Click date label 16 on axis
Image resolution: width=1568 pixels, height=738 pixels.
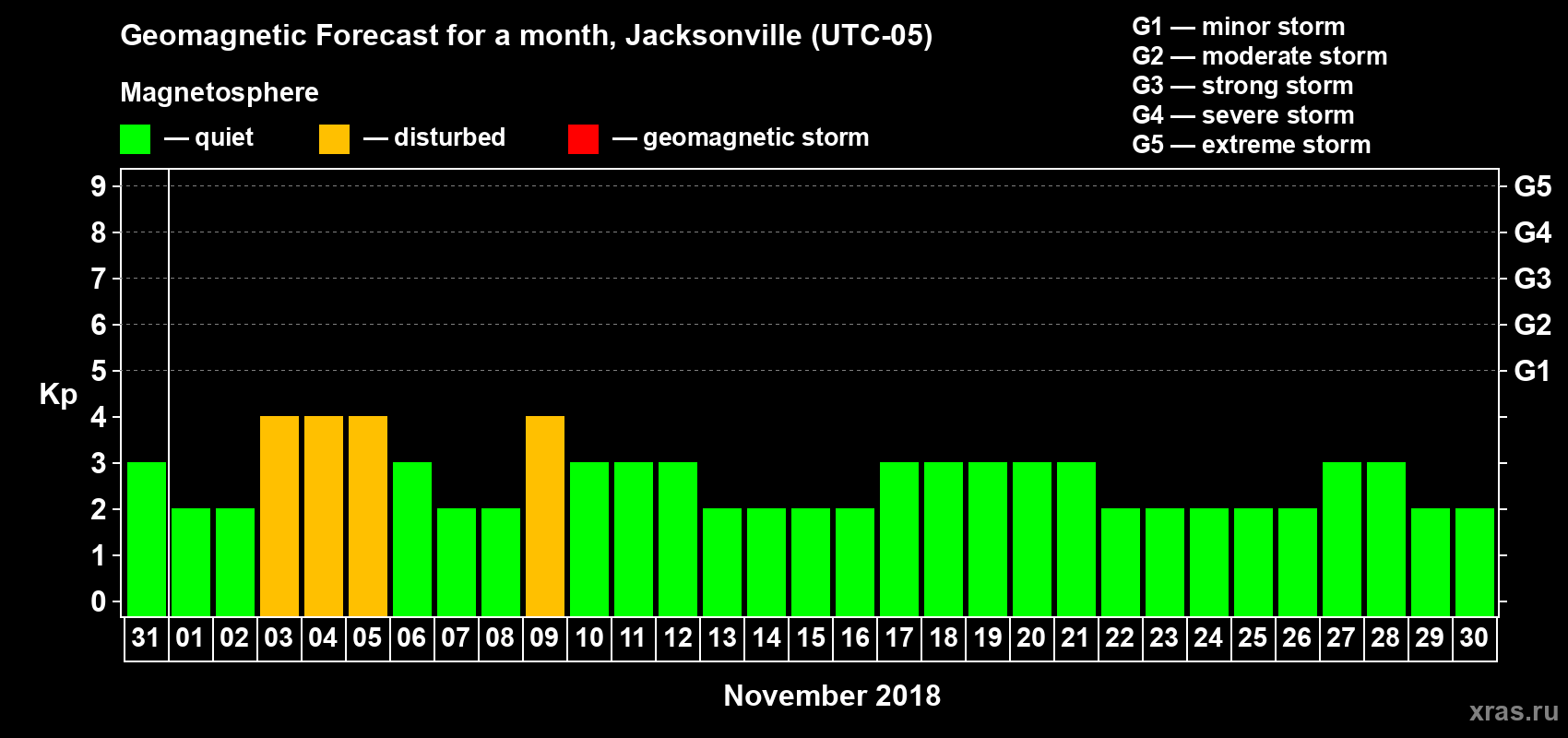point(854,637)
